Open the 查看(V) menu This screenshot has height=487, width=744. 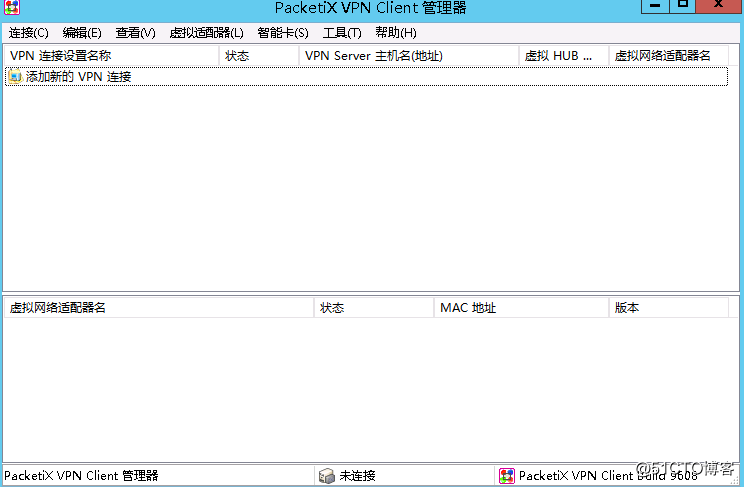[x=135, y=33]
